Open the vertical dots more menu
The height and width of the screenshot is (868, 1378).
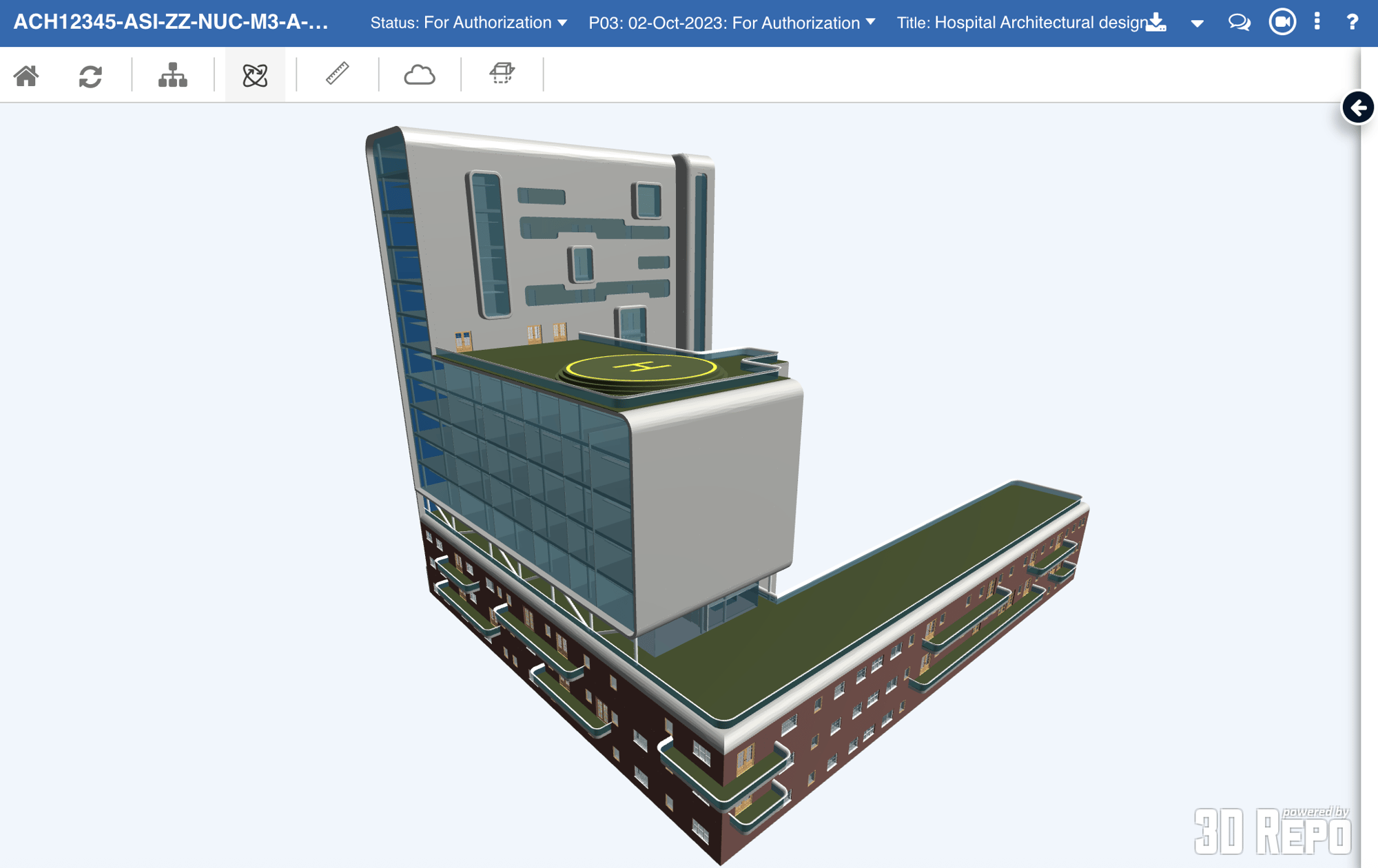click(1317, 22)
